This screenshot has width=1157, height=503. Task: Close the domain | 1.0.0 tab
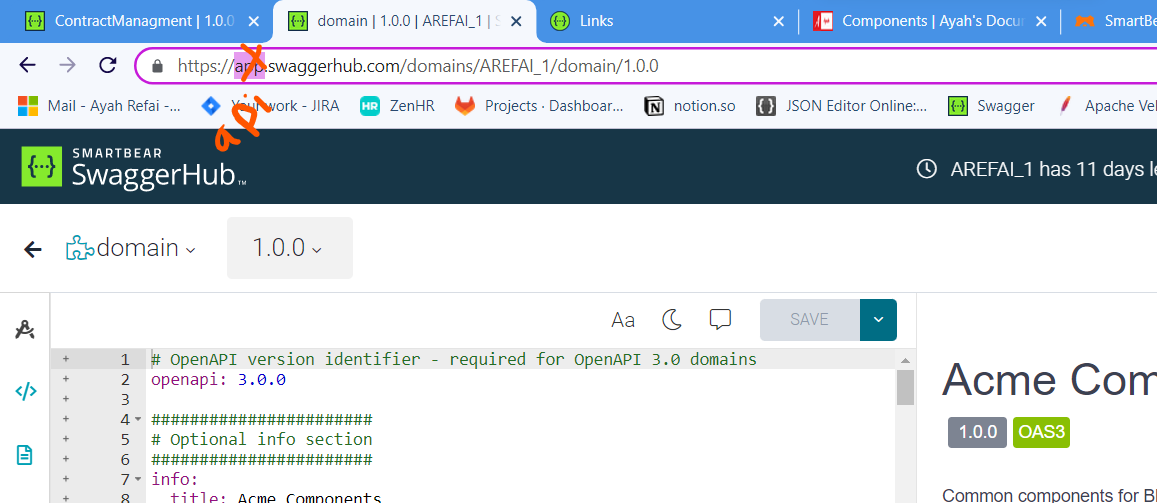tap(516, 21)
